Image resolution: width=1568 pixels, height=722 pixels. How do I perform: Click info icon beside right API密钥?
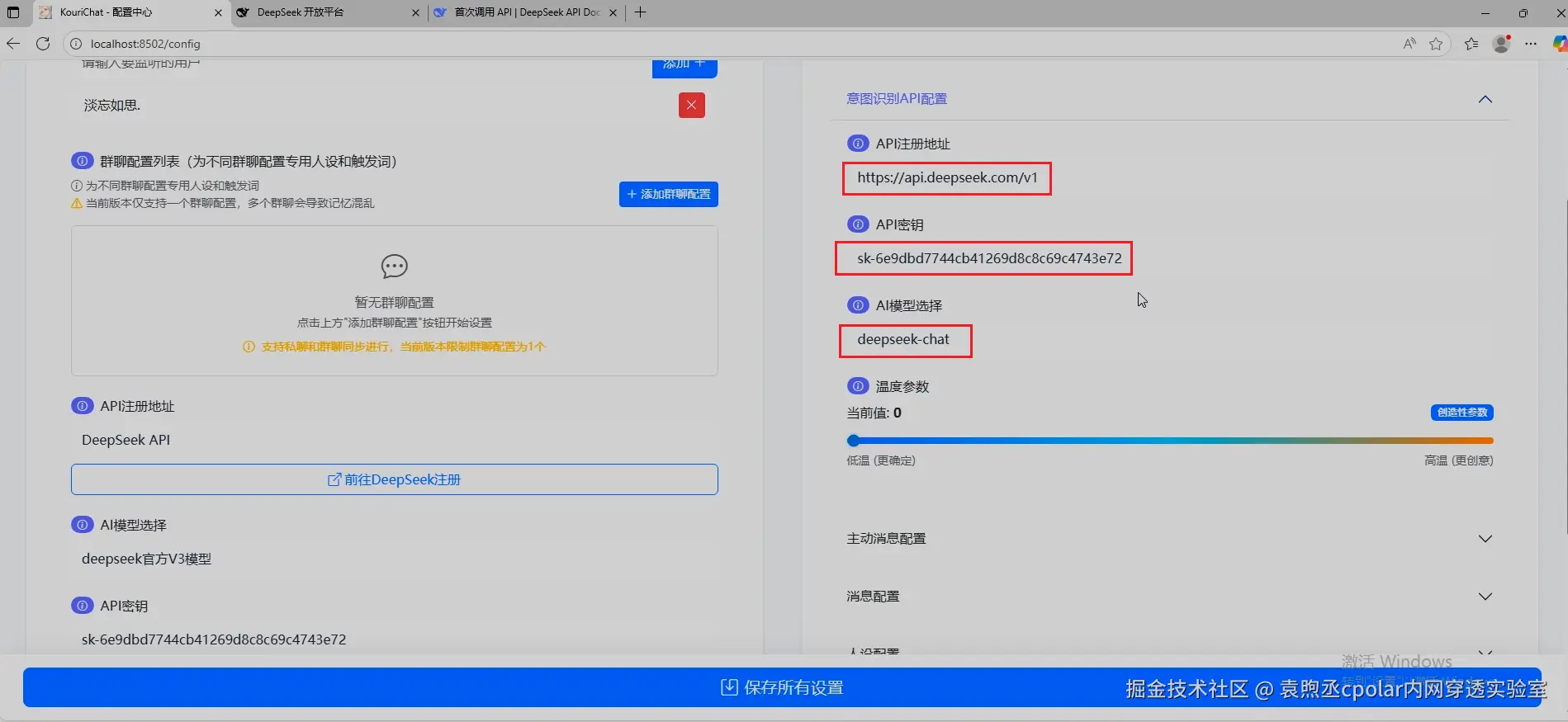tap(858, 224)
